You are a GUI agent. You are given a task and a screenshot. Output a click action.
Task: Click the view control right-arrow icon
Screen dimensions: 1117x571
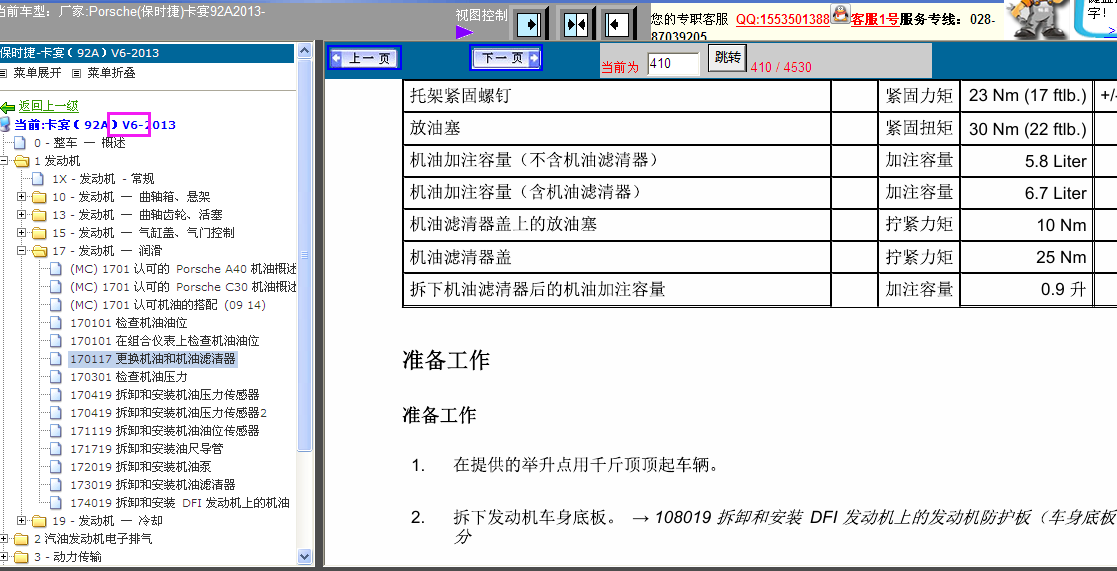pyautogui.click(x=529, y=25)
